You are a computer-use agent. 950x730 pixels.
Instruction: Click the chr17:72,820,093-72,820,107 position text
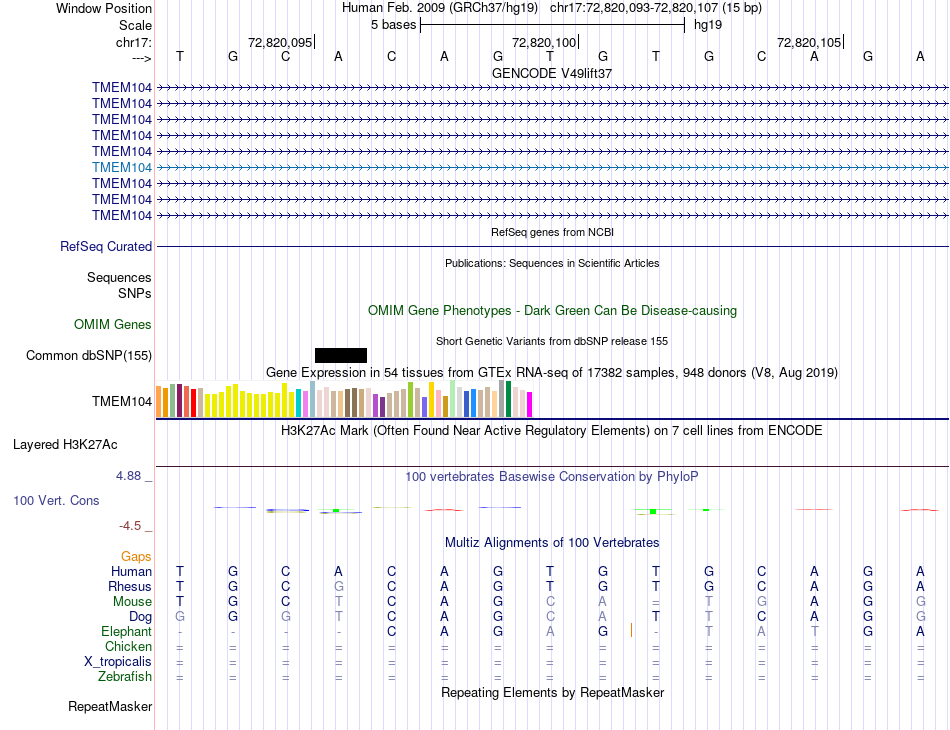(x=634, y=8)
